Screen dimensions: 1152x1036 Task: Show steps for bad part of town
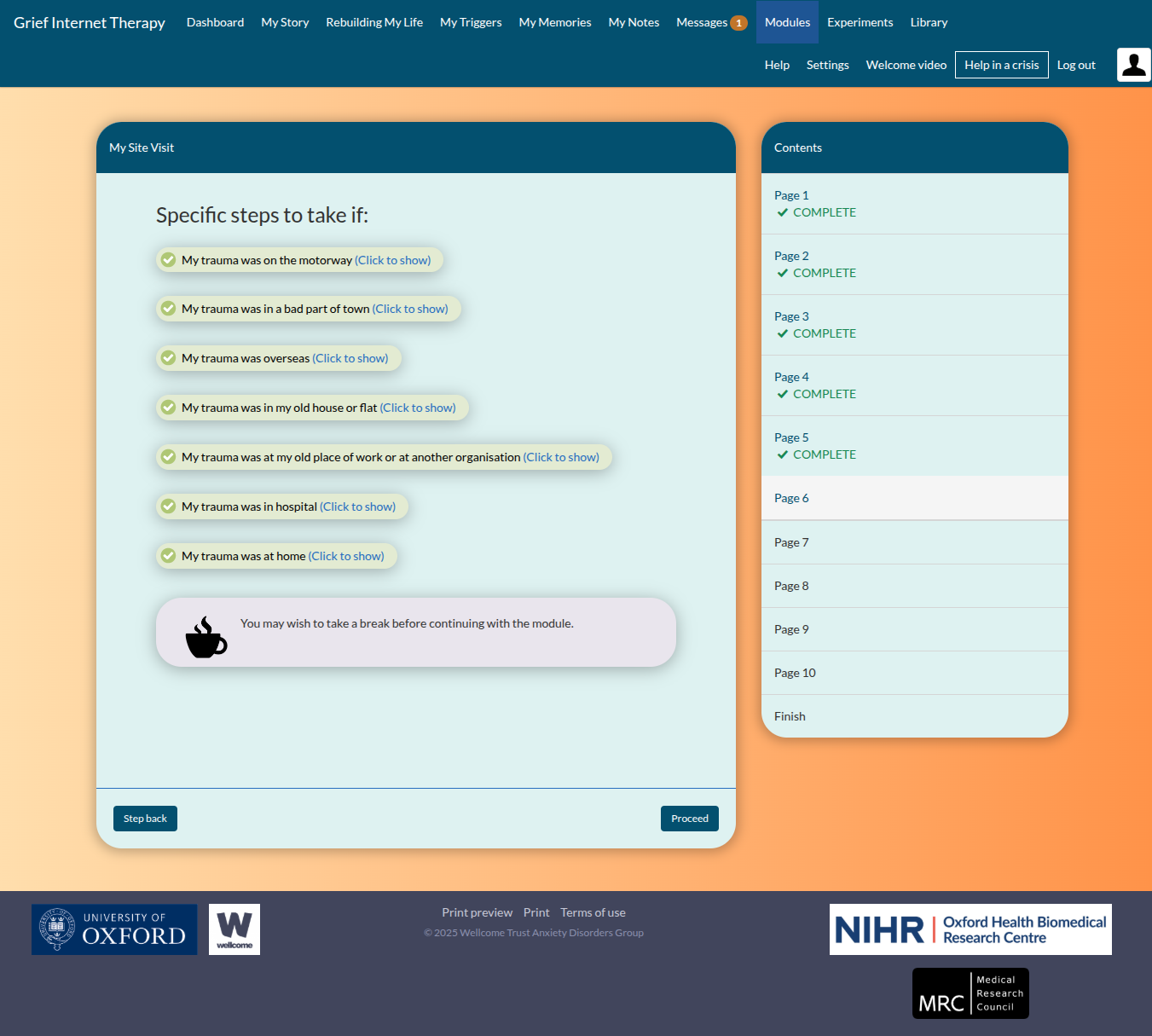tap(409, 309)
